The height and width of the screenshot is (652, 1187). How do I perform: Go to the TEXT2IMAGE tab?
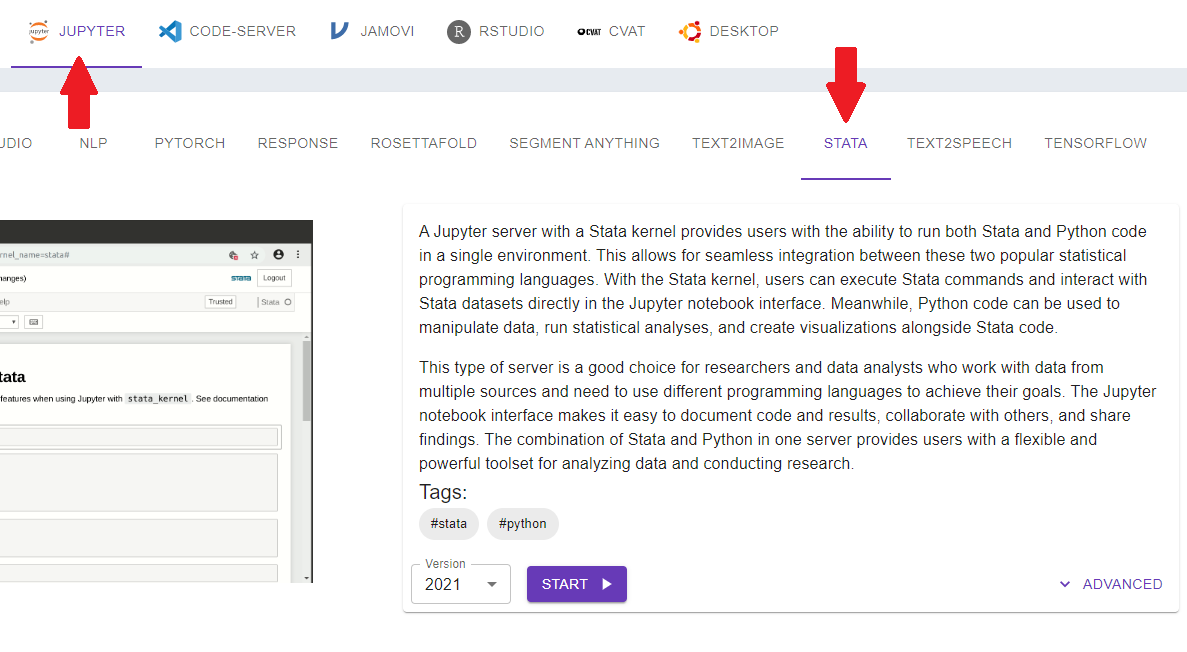(x=738, y=143)
